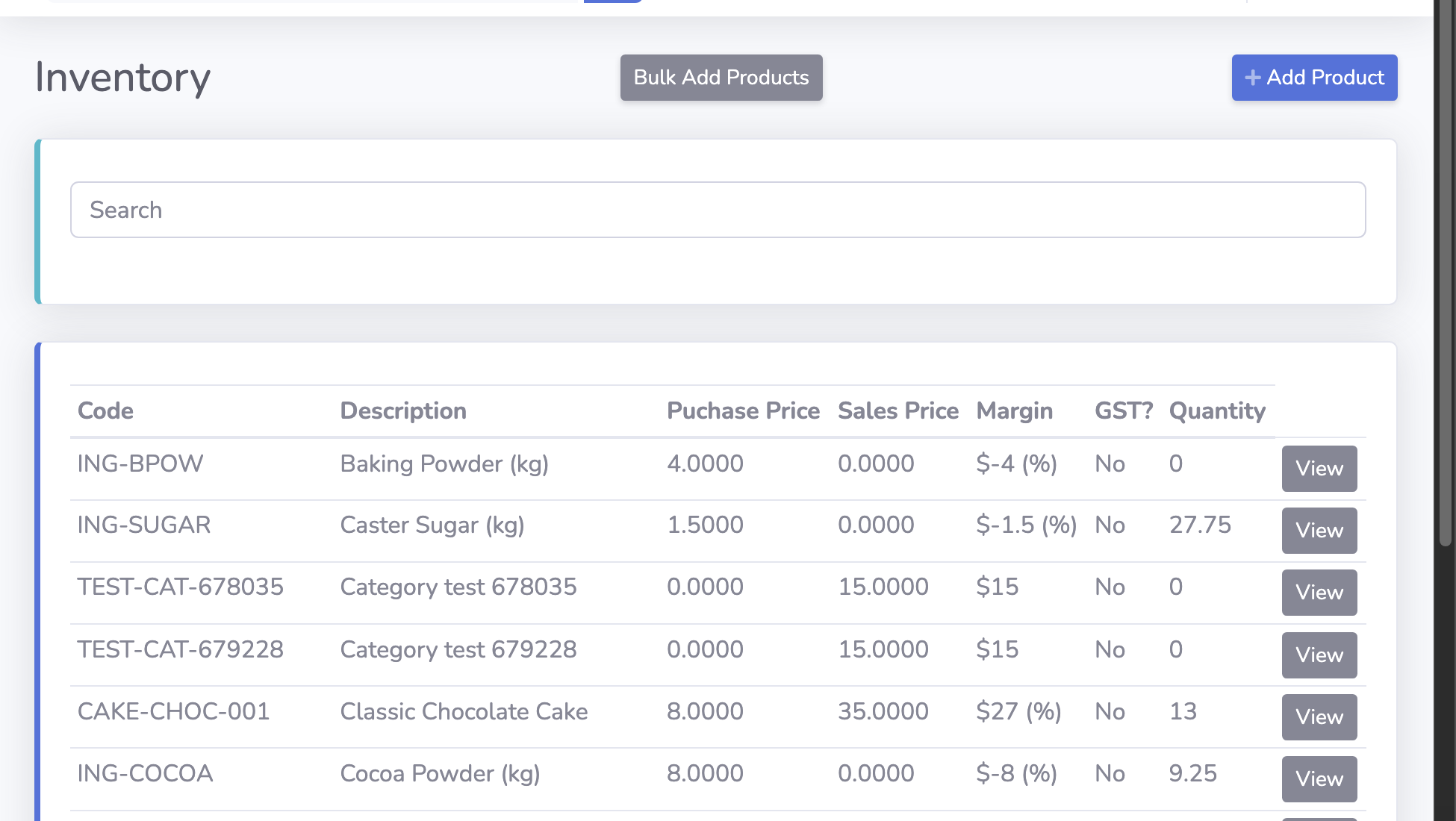Click the $-1.5 (%) margin value
The height and width of the screenshot is (821, 1456).
(x=1027, y=525)
